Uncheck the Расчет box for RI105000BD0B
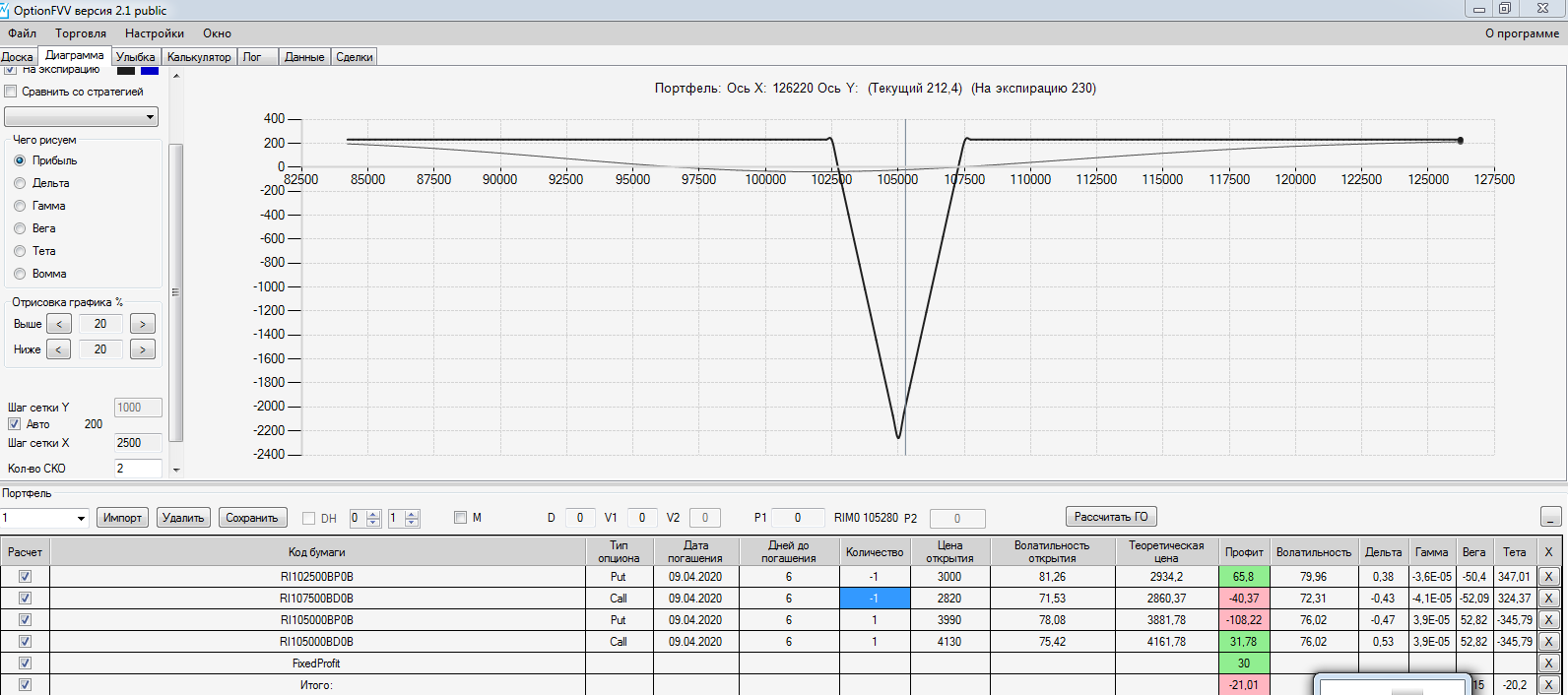This screenshot has height=695, width=1568. (25, 642)
